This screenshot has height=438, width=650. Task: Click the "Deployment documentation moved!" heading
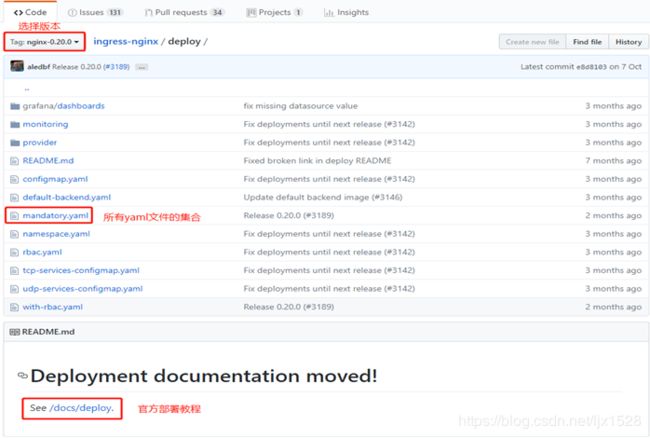click(204, 376)
